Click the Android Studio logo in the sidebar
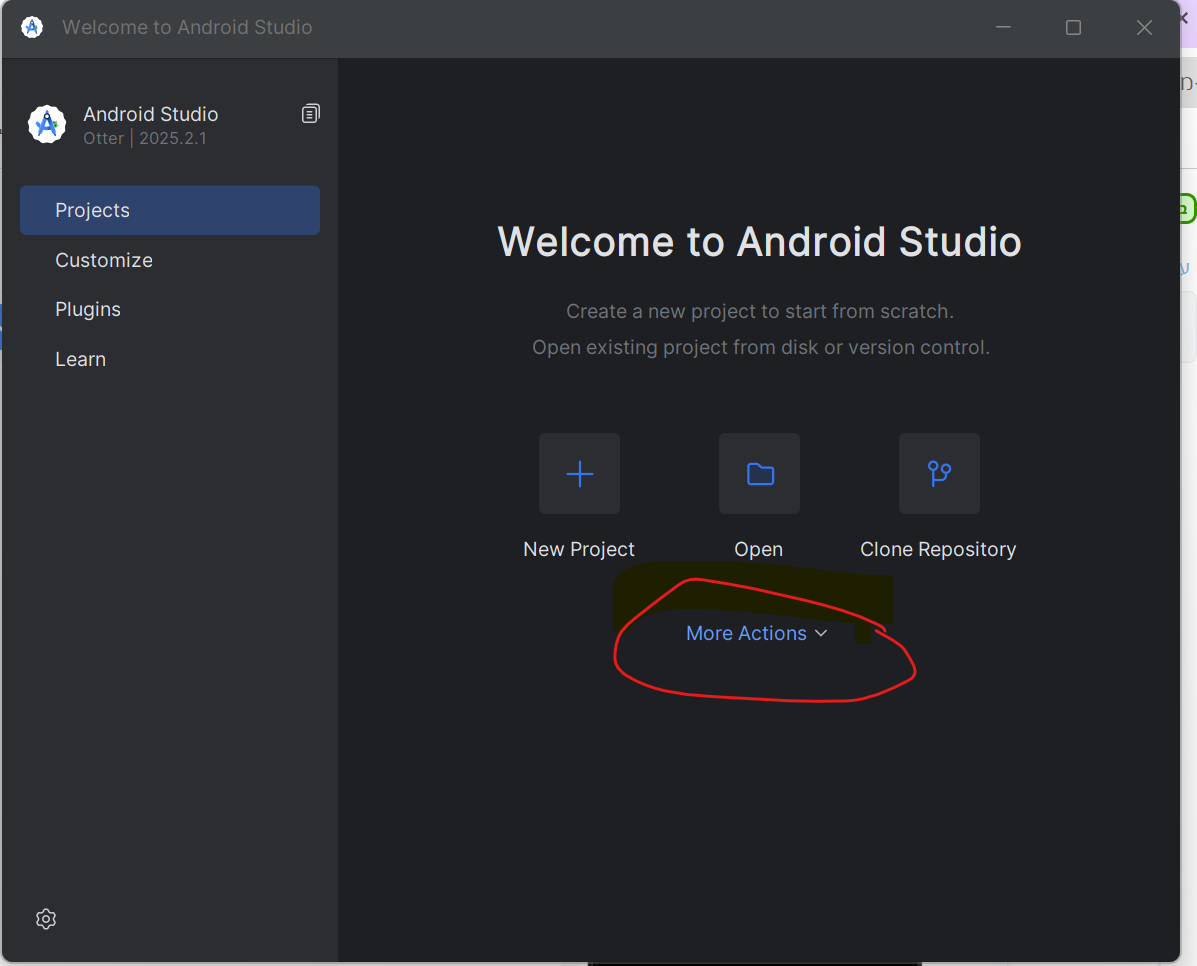Screen dimensions: 1197x966 46,125
